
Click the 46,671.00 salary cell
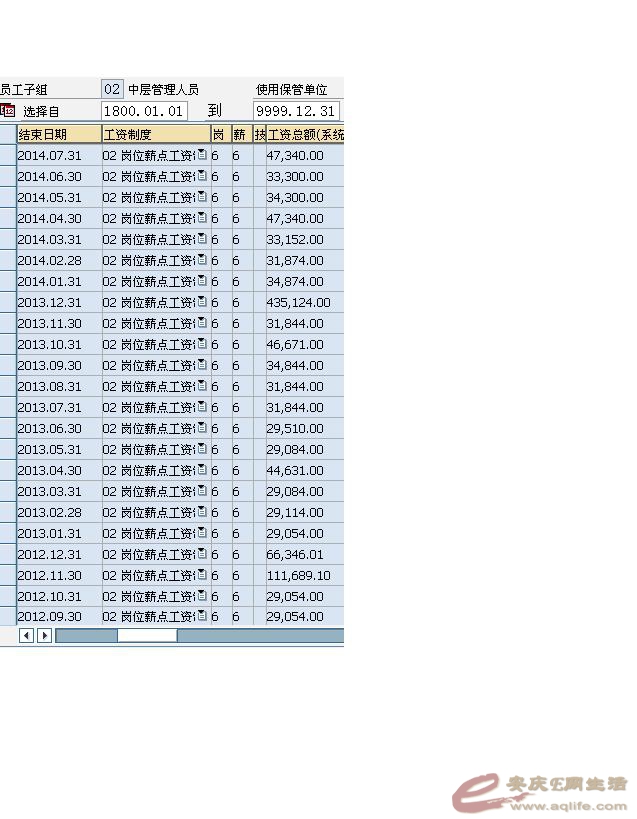(x=305, y=344)
